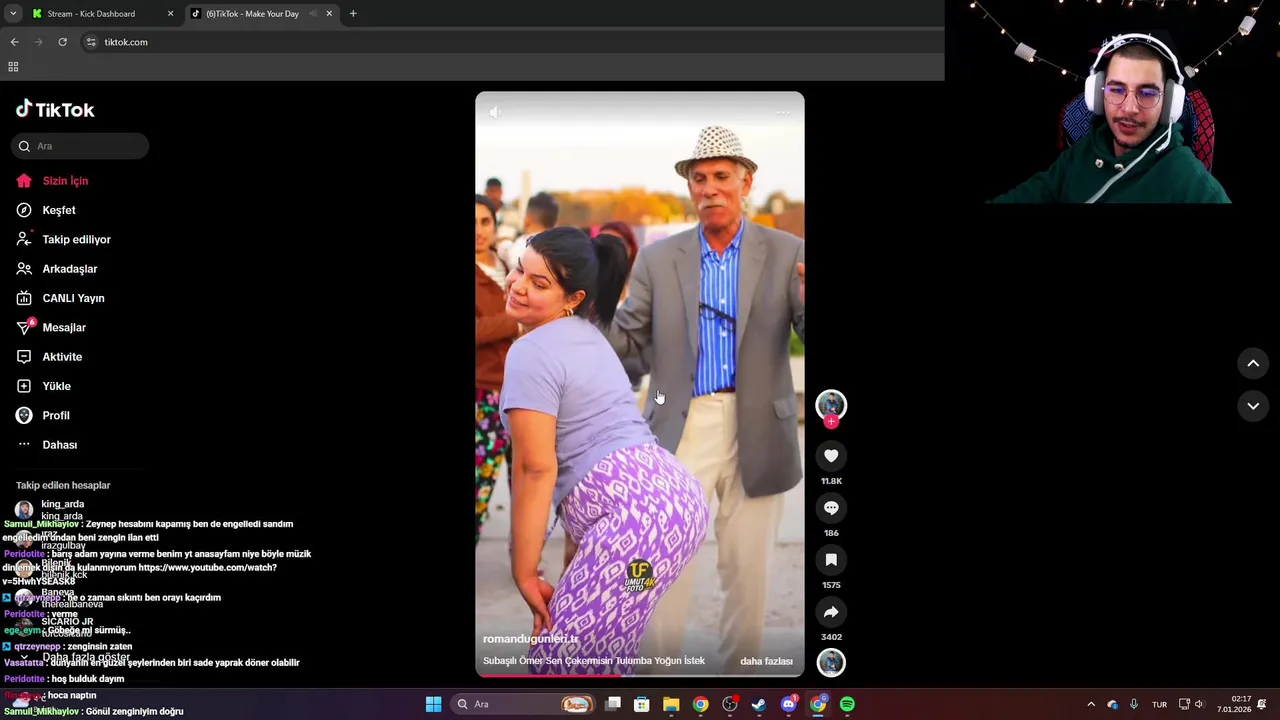Image resolution: width=1280 pixels, height=720 pixels.
Task: Open the volume control in tray
Action: coord(1199,704)
